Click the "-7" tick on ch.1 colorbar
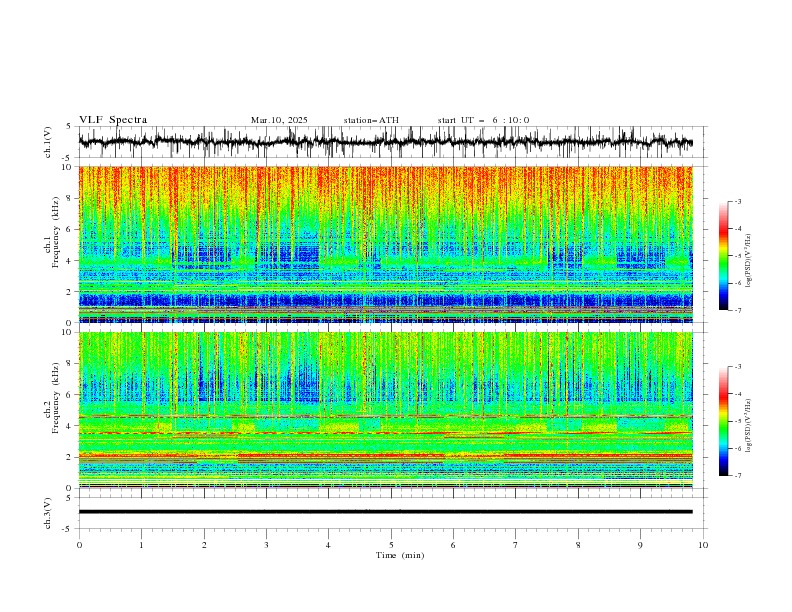This screenshot has width=792, height=612. coord(738,310)
